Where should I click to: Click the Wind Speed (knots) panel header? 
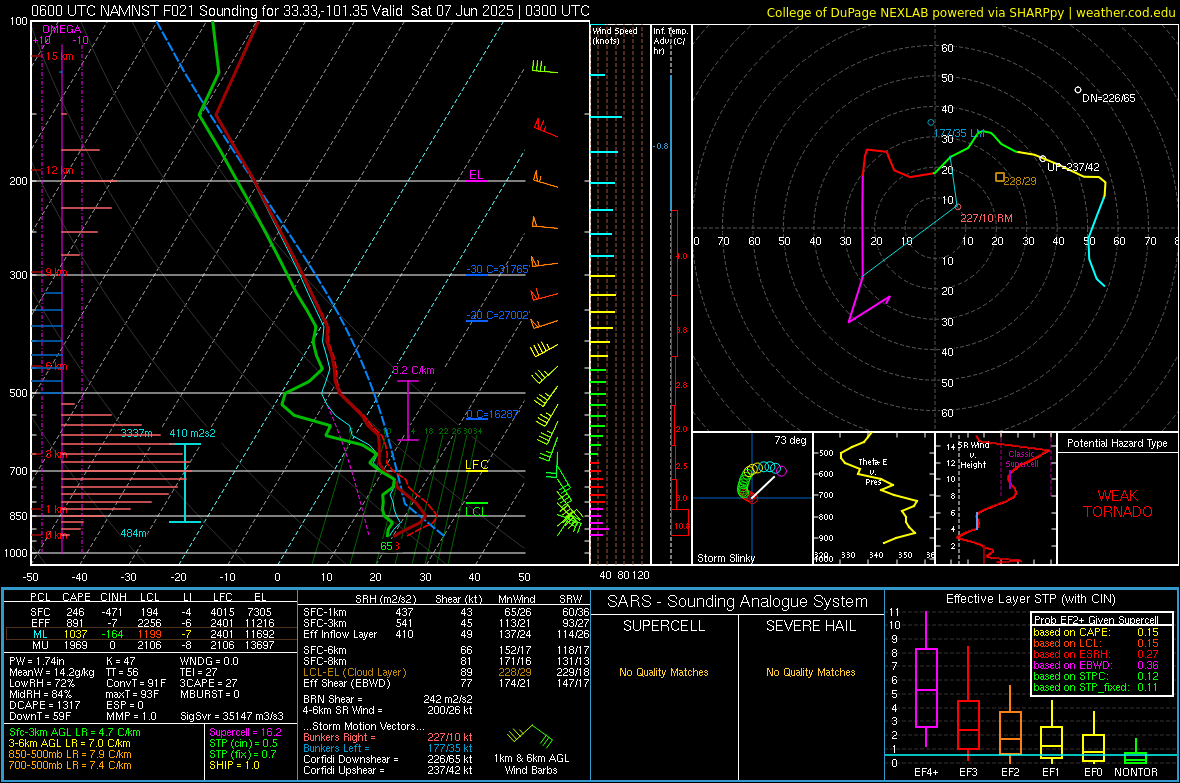[614, 35]
